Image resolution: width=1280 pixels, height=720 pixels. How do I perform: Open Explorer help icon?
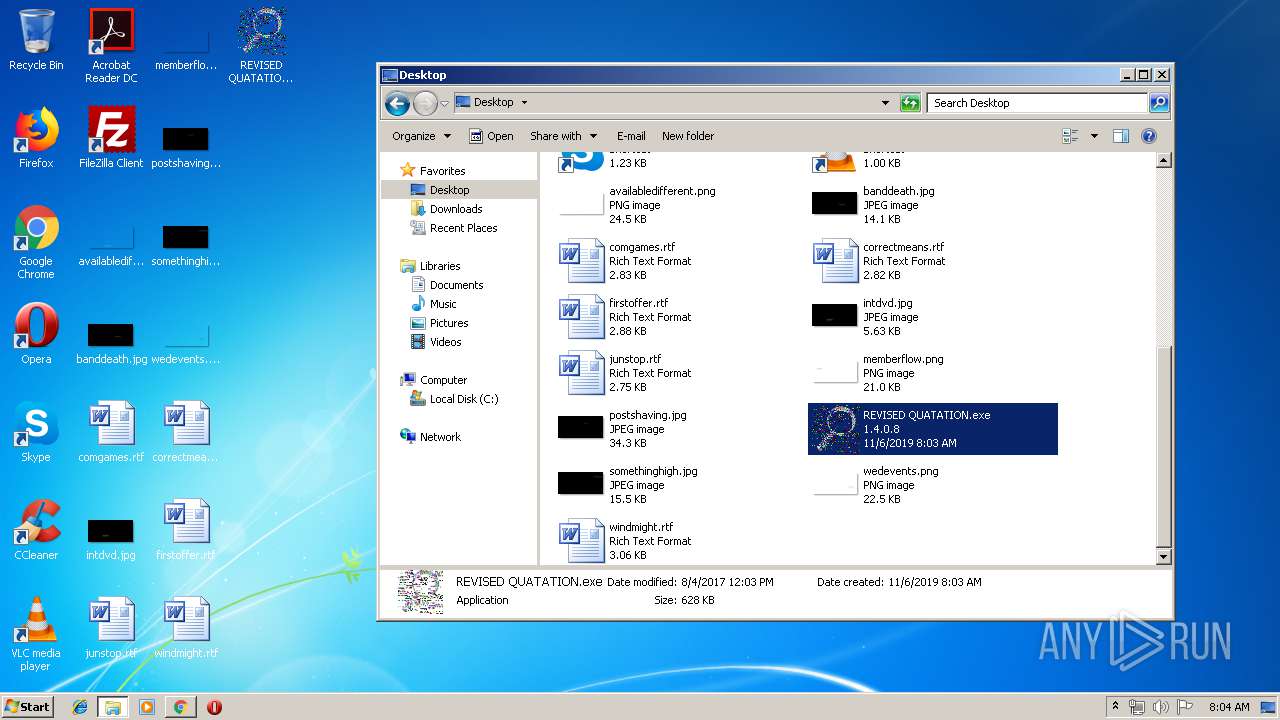pos(1149,136)
